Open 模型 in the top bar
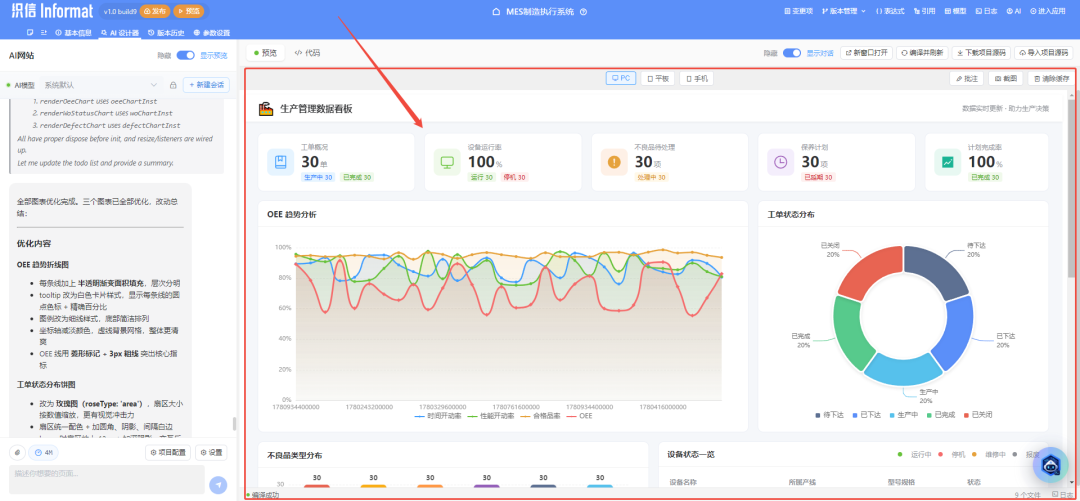The width and height of the screenshot is (1080, 501). [x=955, y=12]
